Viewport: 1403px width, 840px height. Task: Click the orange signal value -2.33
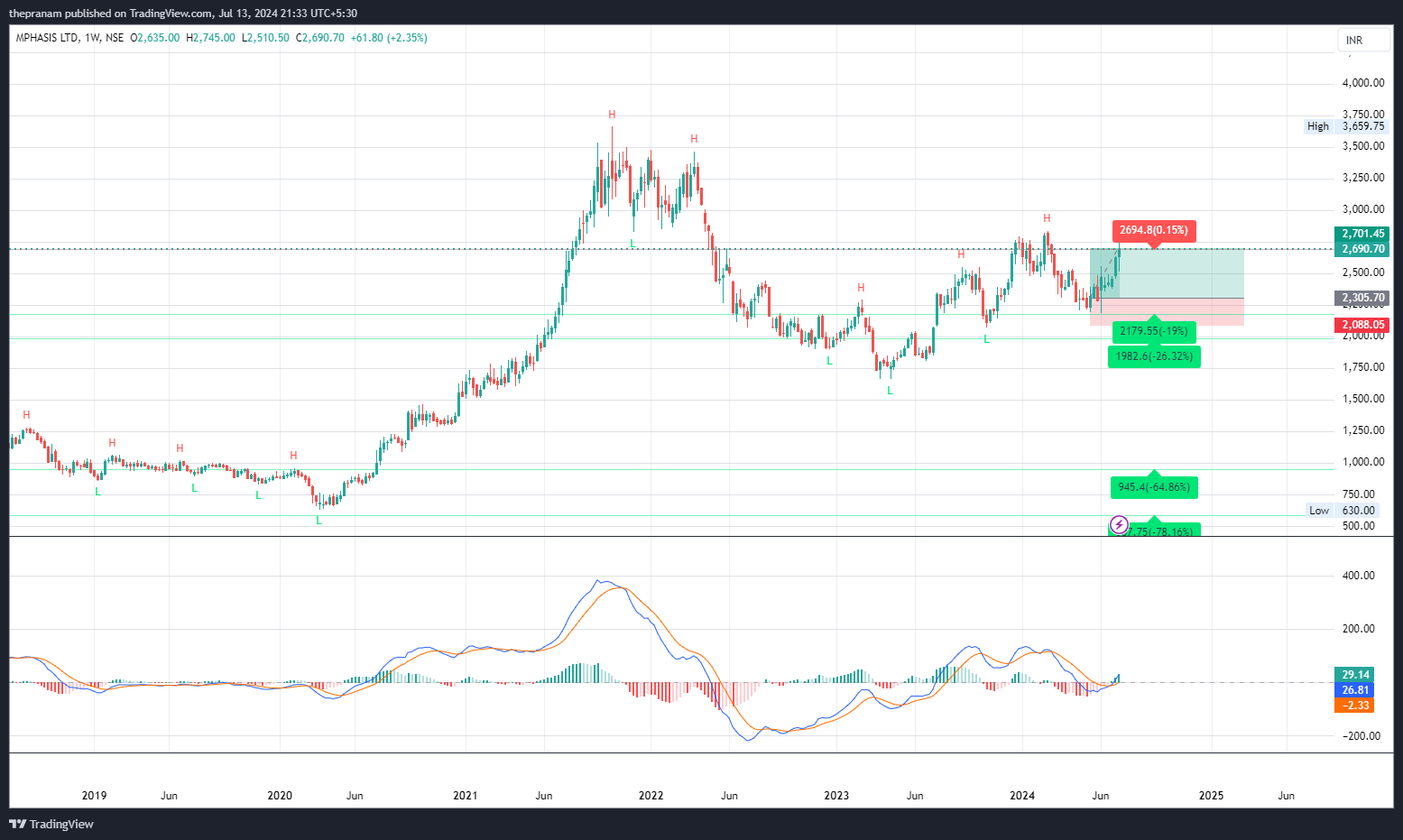click(1354, 706)
